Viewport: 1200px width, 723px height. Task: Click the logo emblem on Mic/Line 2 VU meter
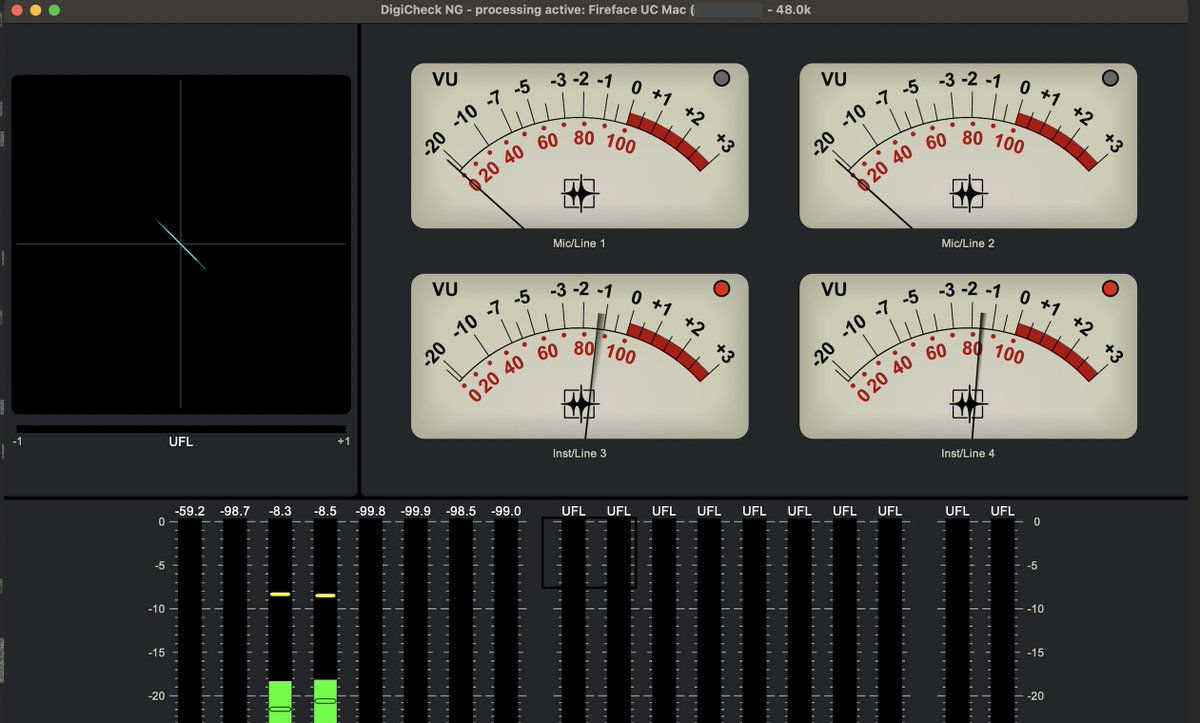pos(967,194)
